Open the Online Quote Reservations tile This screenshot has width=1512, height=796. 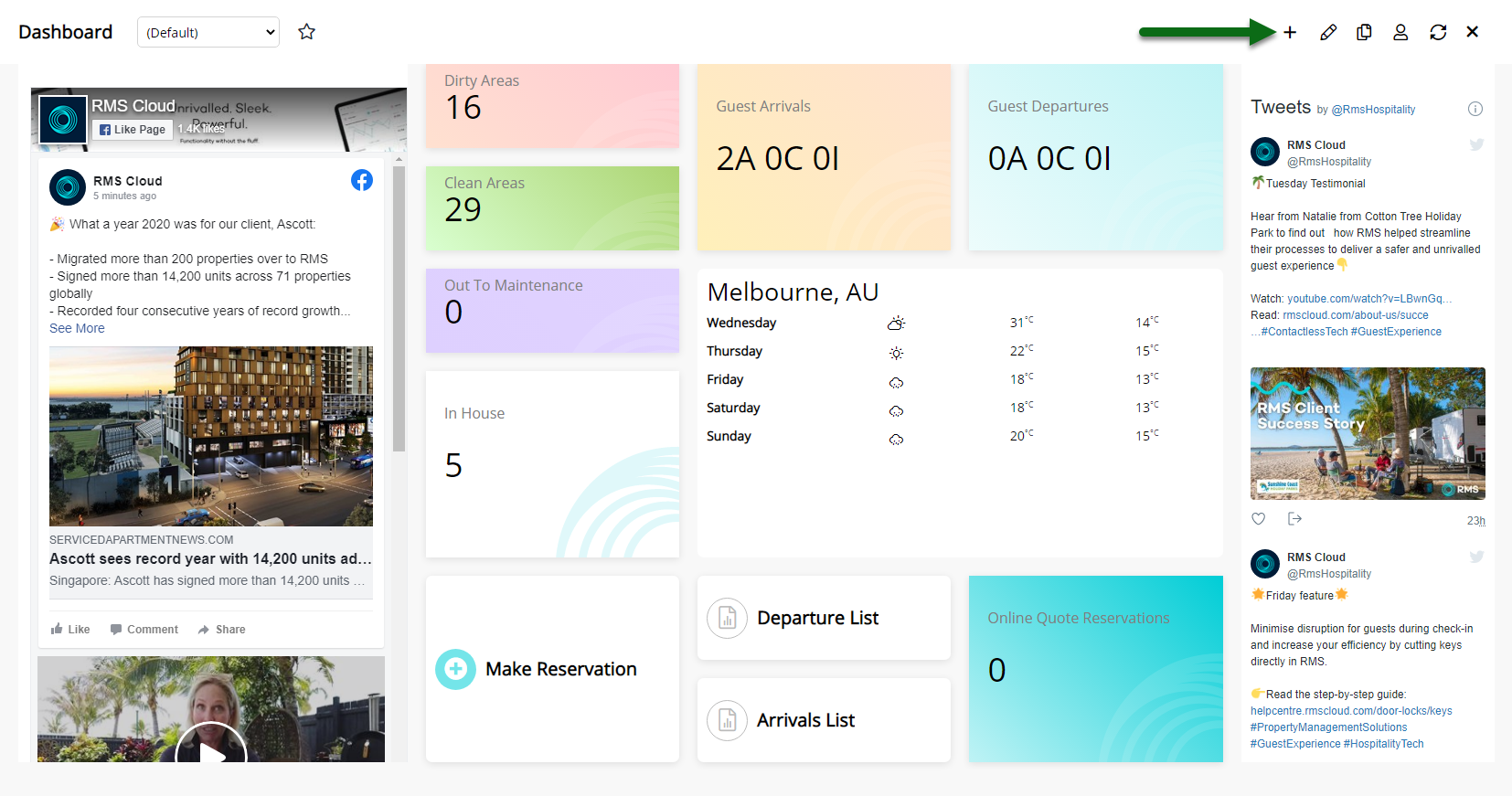[1095, 669]
